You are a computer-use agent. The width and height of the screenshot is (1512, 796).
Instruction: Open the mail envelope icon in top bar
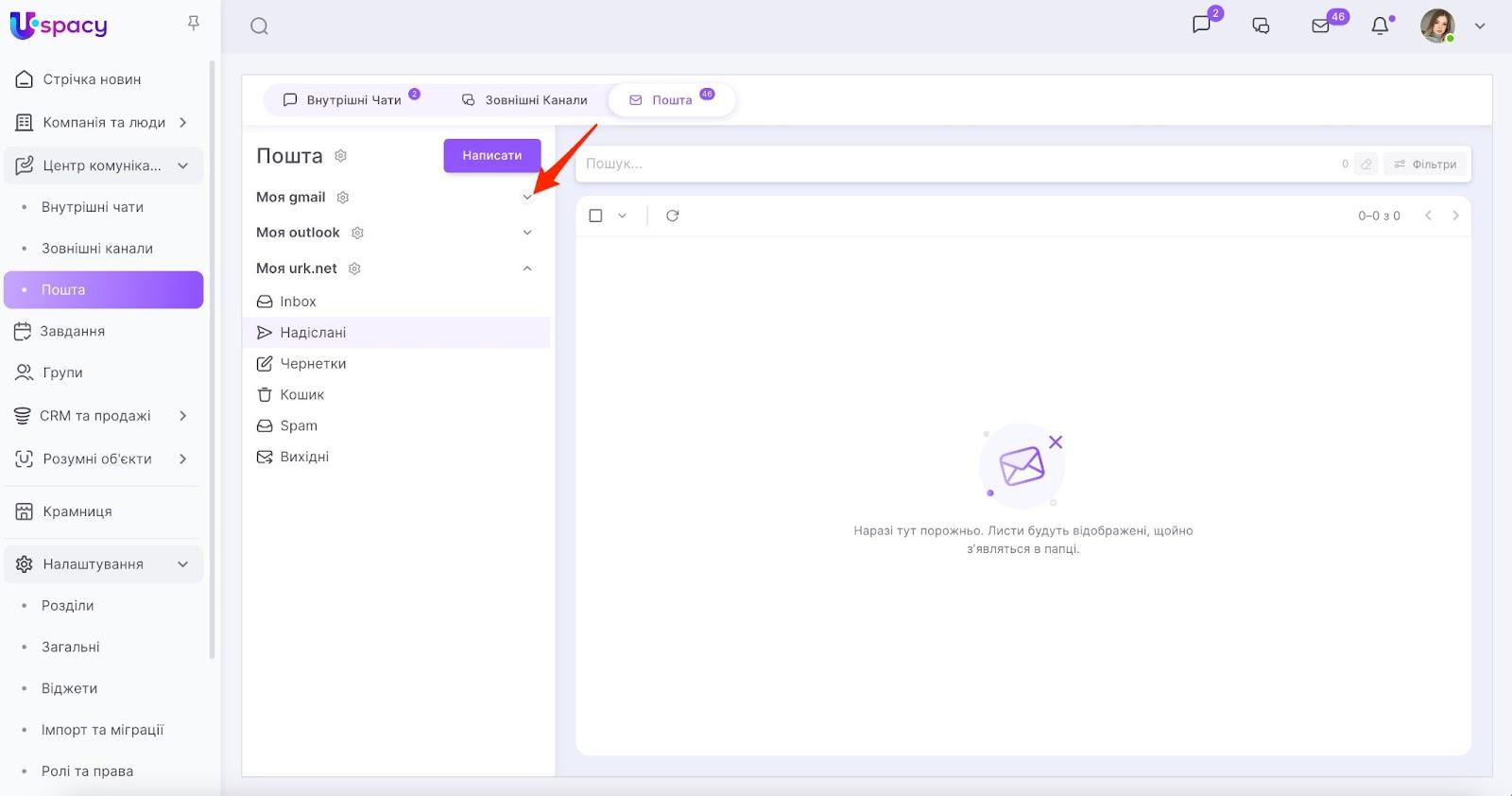[x=1321, y=26]
